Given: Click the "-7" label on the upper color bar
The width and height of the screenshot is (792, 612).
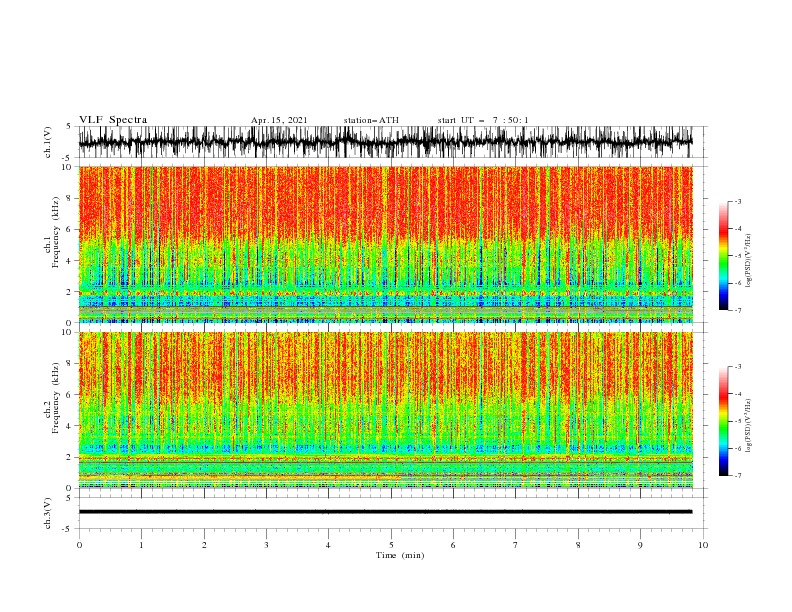Looking at the screenshot, I should 737,310.
